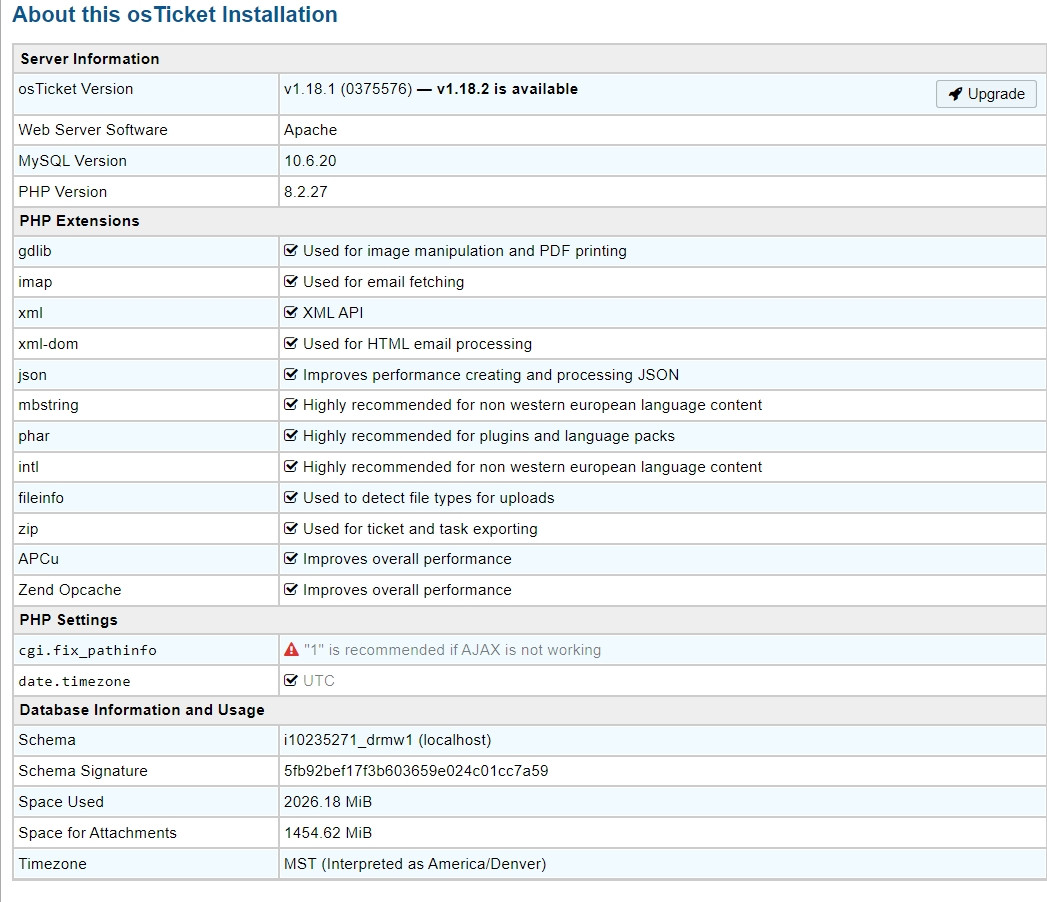Click the 'PHP Version' label
Screen dimensions: 1047x902
tap(62, 192)
